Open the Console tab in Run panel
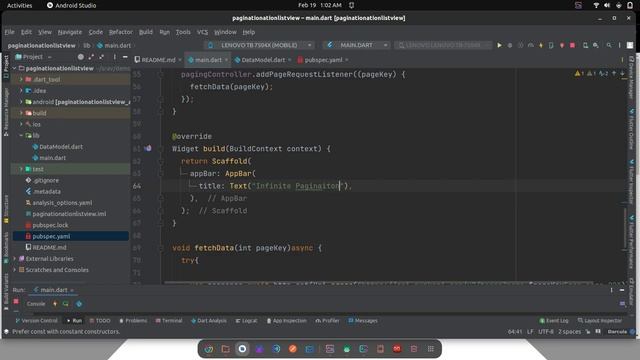The height and width of the screenshot is (360, 640). point(36,304)
